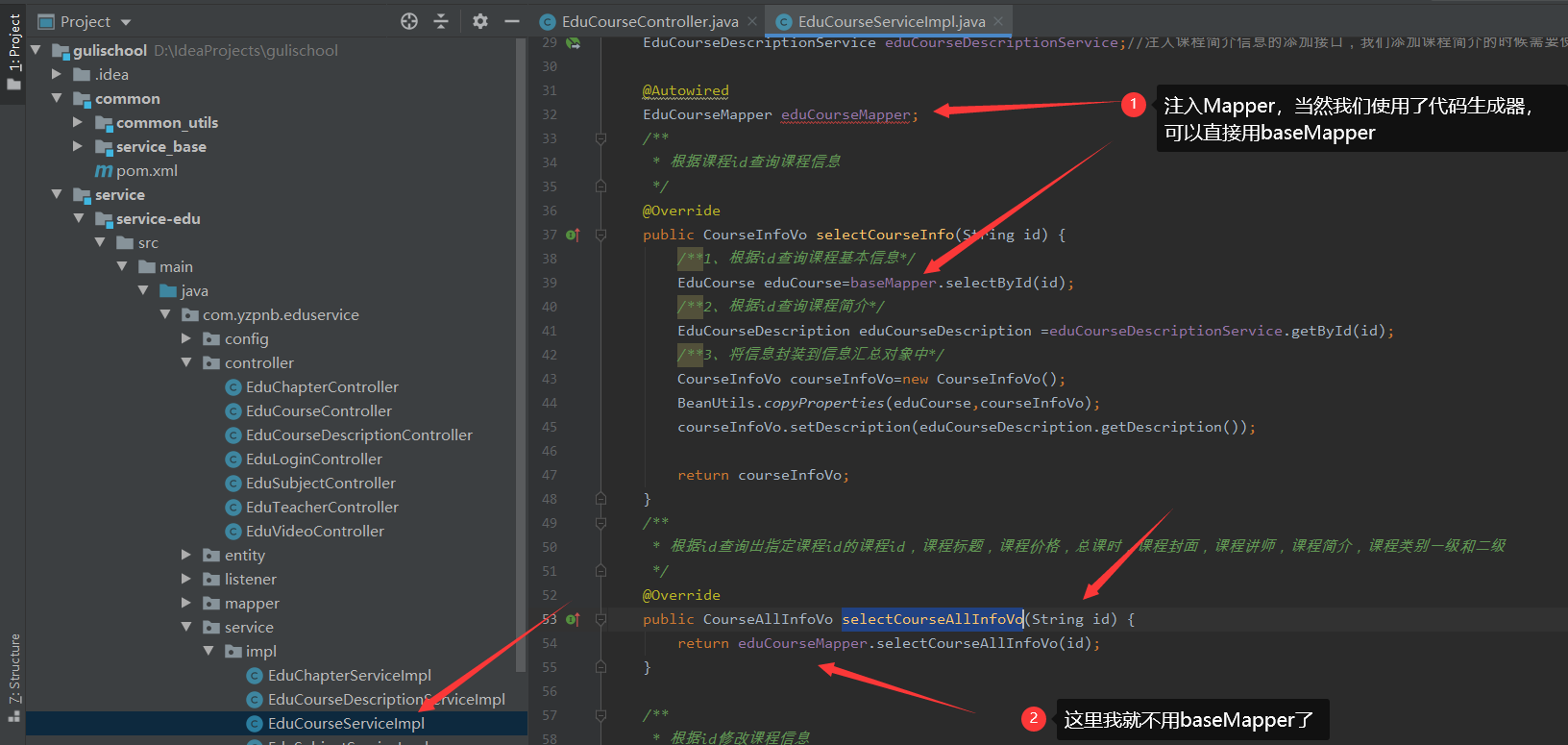Click the Maven icon beside pom.xml

pyautogui.click(x=104, y=170)
